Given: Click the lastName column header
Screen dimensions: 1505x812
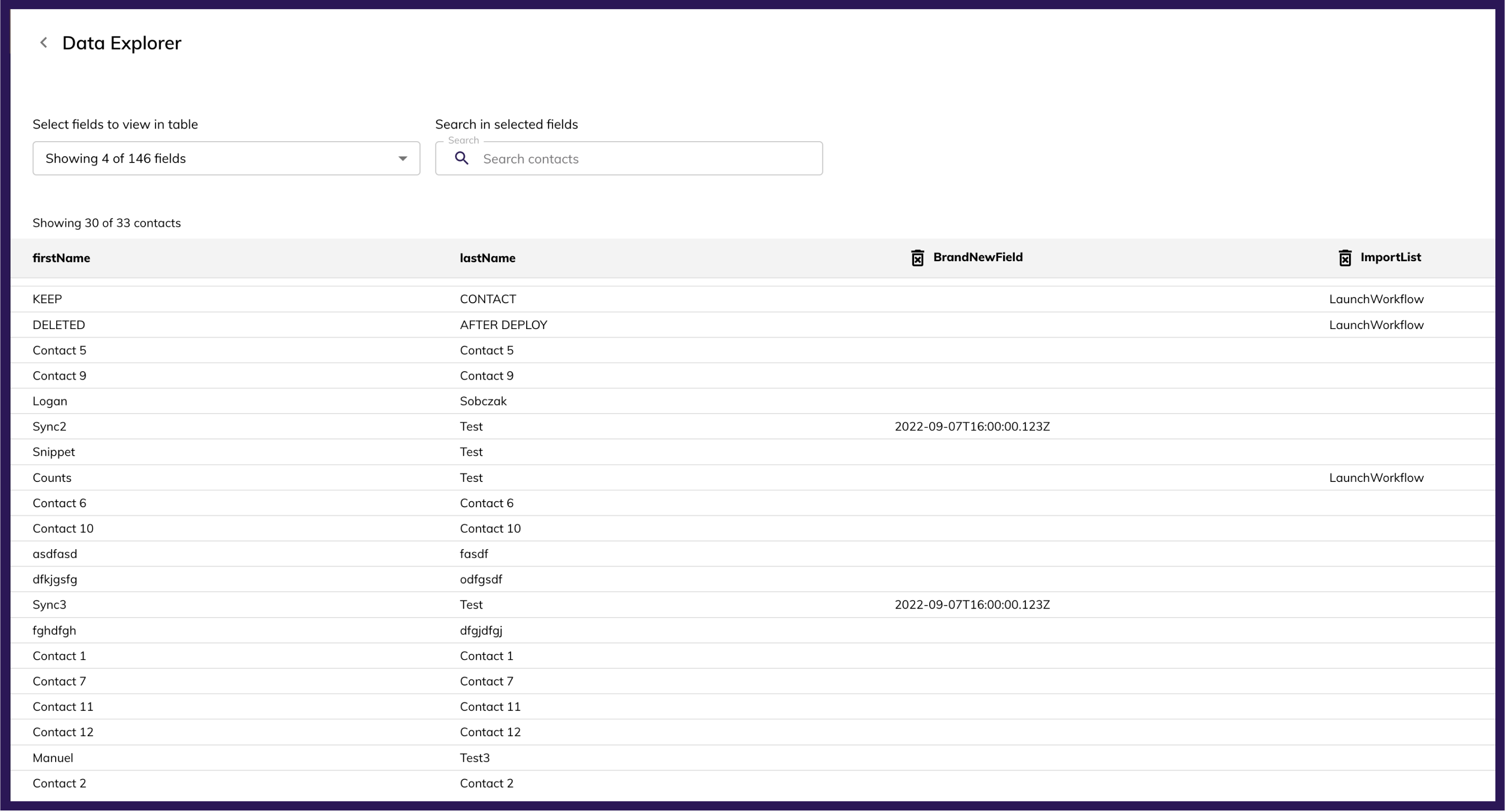Looking at the screenshot, I should [487, 258].
